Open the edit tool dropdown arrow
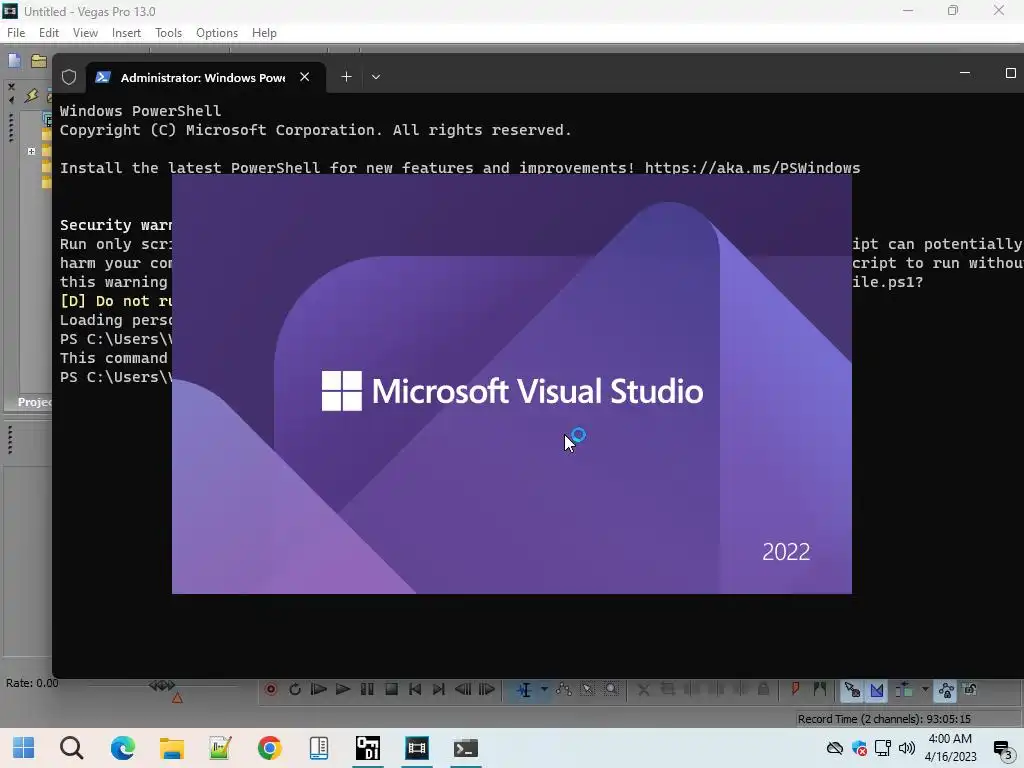The width and height of the screenshot is (1024, 768). 544,690
